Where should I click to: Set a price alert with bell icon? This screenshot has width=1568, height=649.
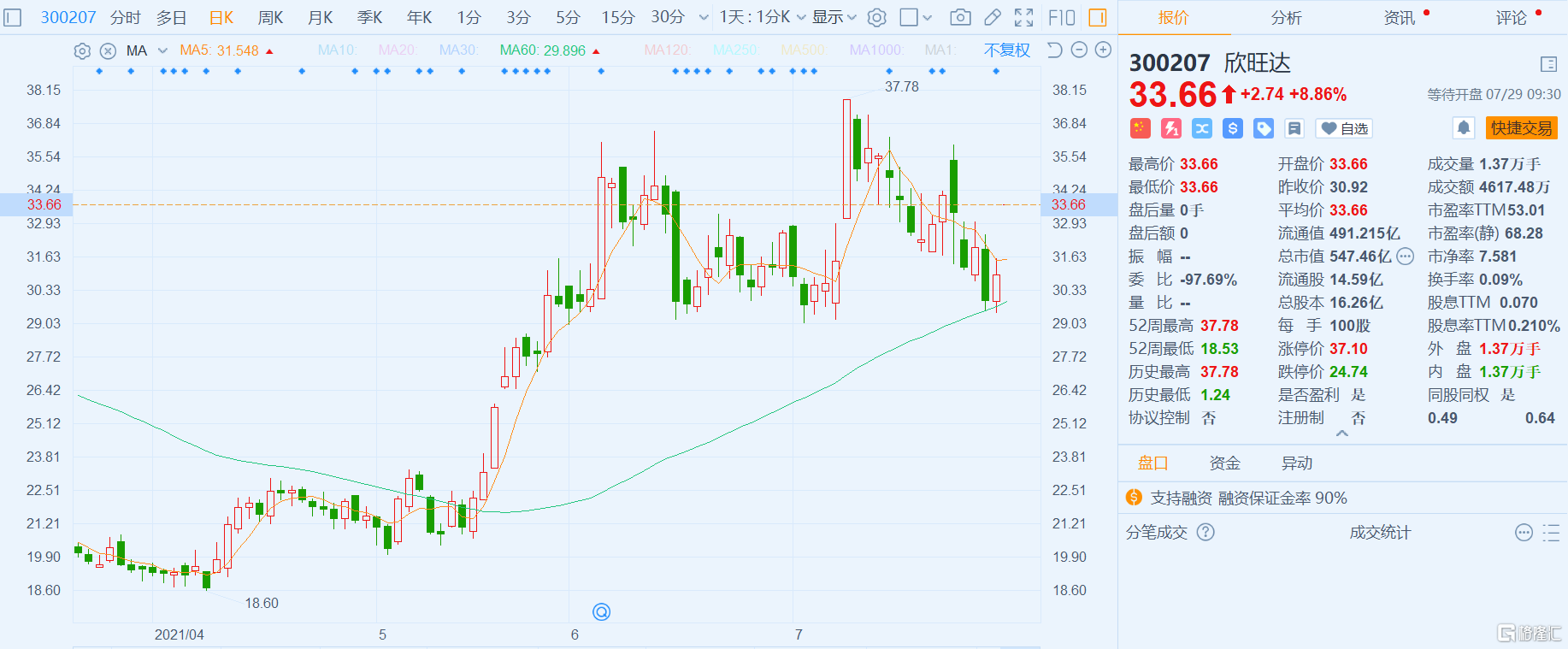point(1464,128)
